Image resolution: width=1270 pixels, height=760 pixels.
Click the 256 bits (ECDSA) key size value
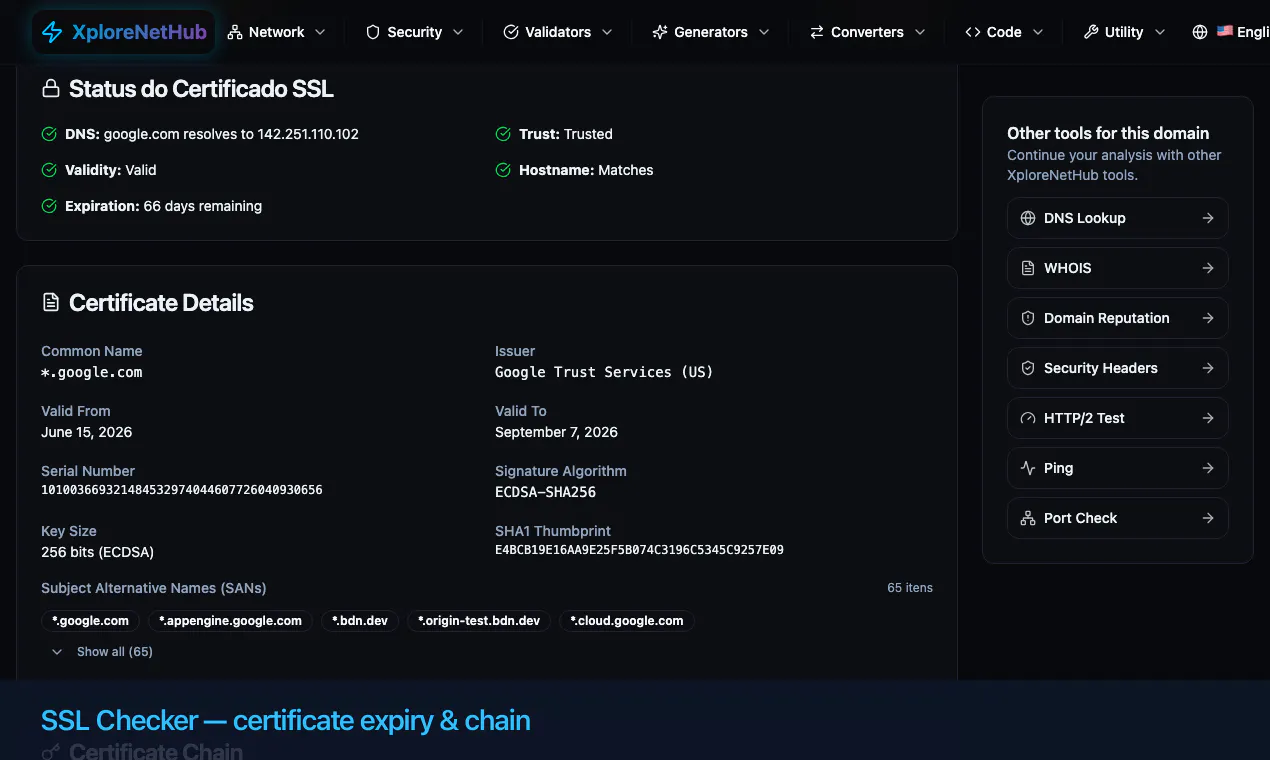[x=97, y=552]
